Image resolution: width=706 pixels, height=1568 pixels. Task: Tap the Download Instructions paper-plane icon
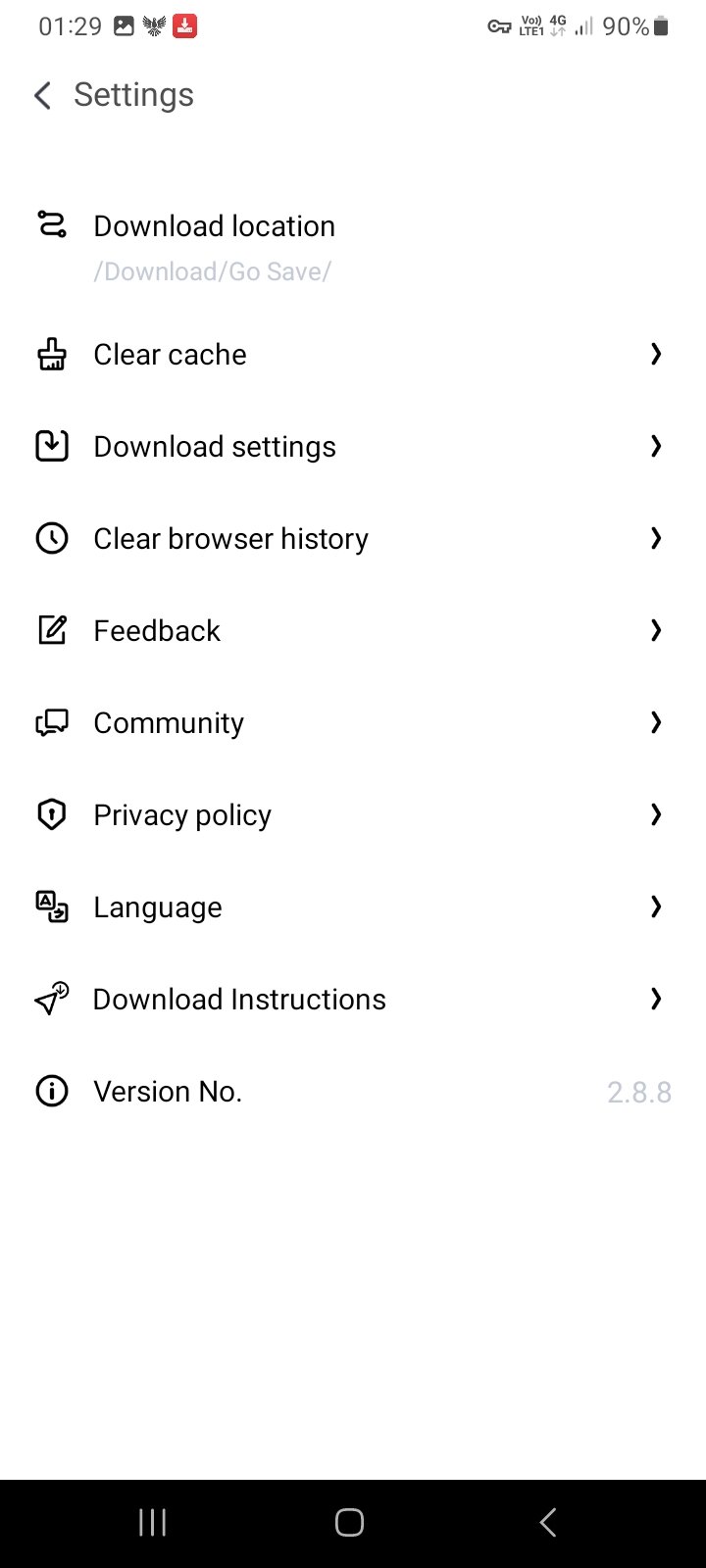pos(51,999)
